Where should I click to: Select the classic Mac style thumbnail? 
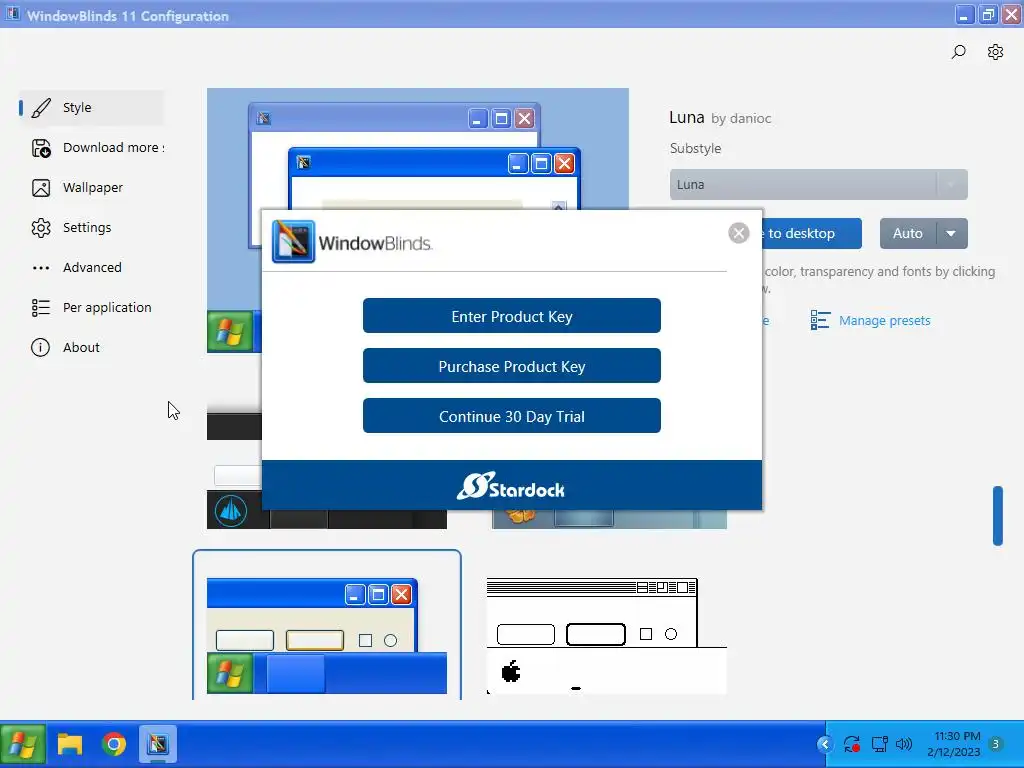[x=607, y=636]
